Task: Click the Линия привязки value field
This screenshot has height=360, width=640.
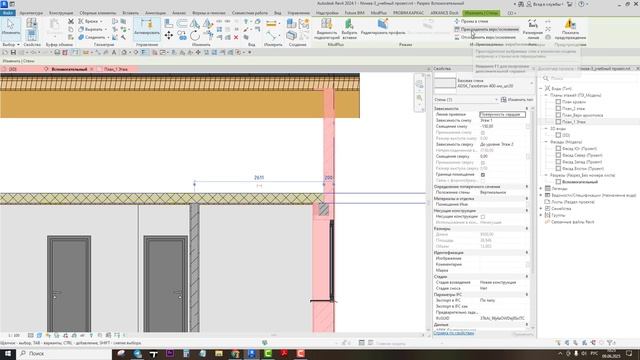Action: click(x=502, y=115)
